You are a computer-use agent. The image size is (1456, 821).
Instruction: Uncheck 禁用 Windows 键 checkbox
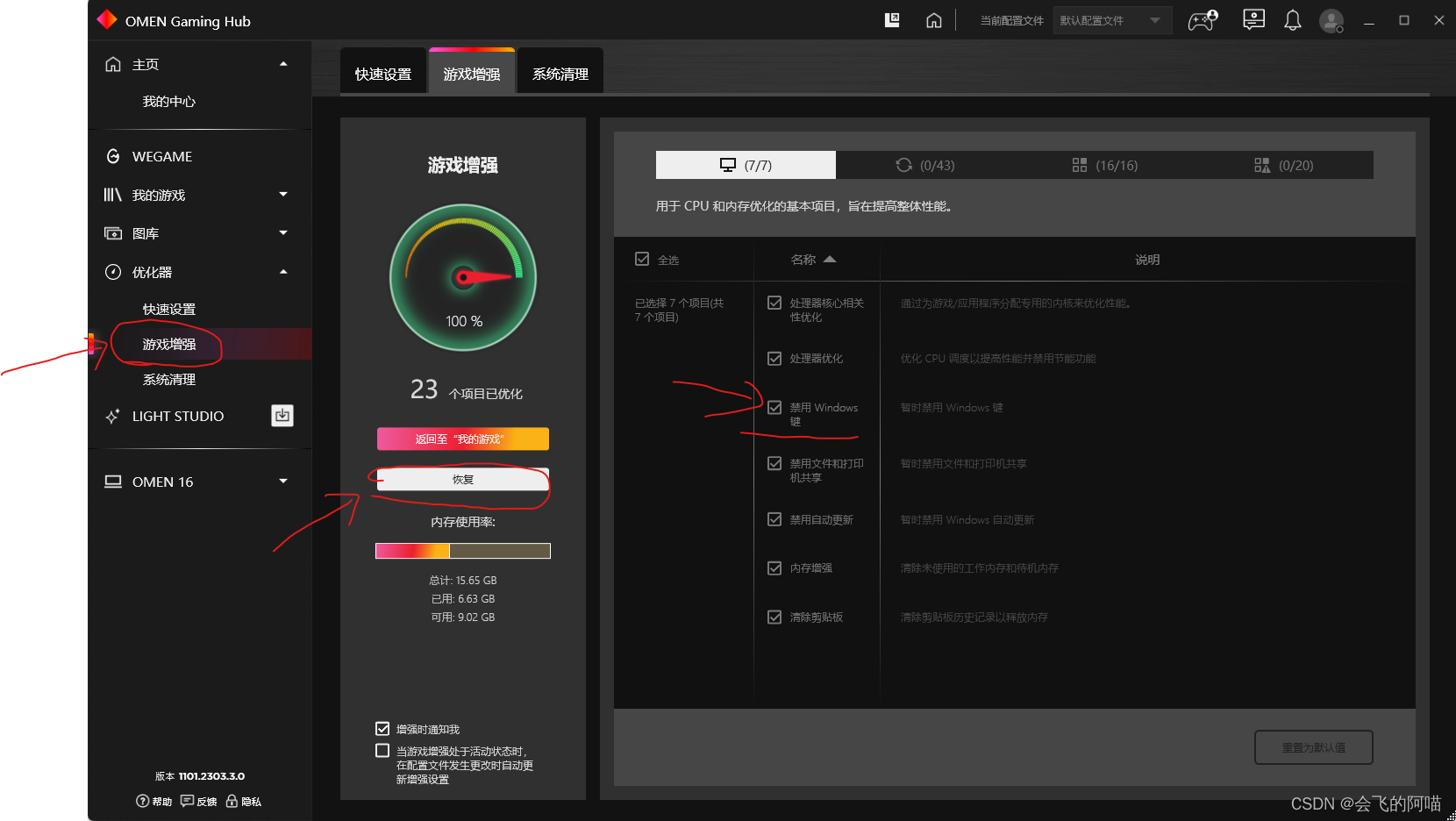(x=774, y=407)
